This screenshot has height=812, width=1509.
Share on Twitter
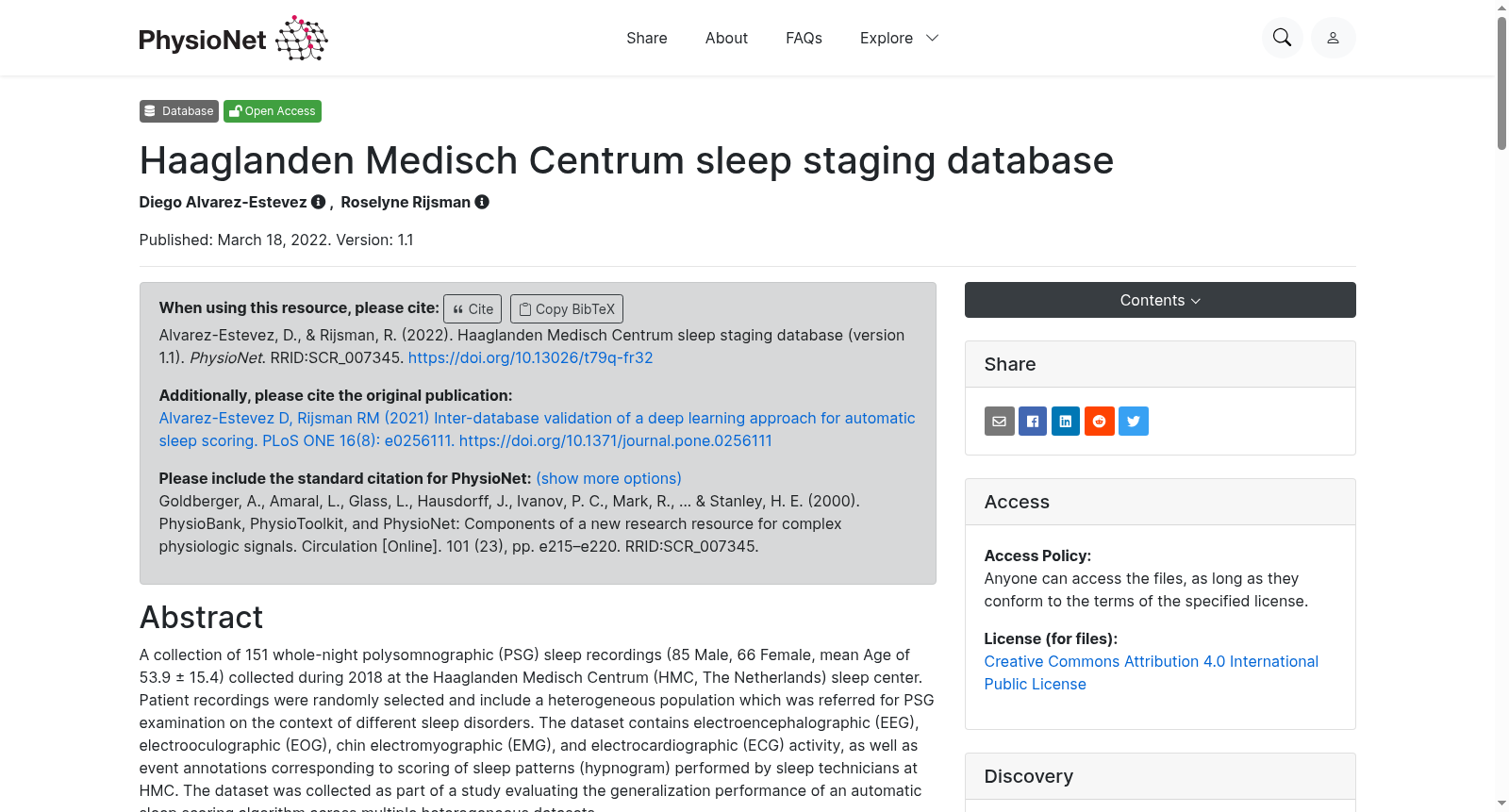click(x=1134, y=422)
